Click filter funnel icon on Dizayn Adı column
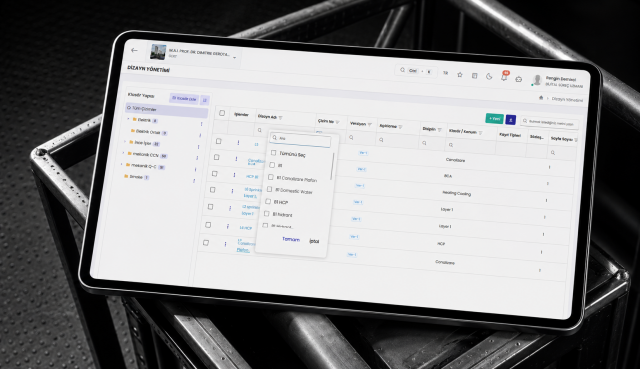This screenshot has width=640, height=369. pyautogui.click(x=280, y=118)
